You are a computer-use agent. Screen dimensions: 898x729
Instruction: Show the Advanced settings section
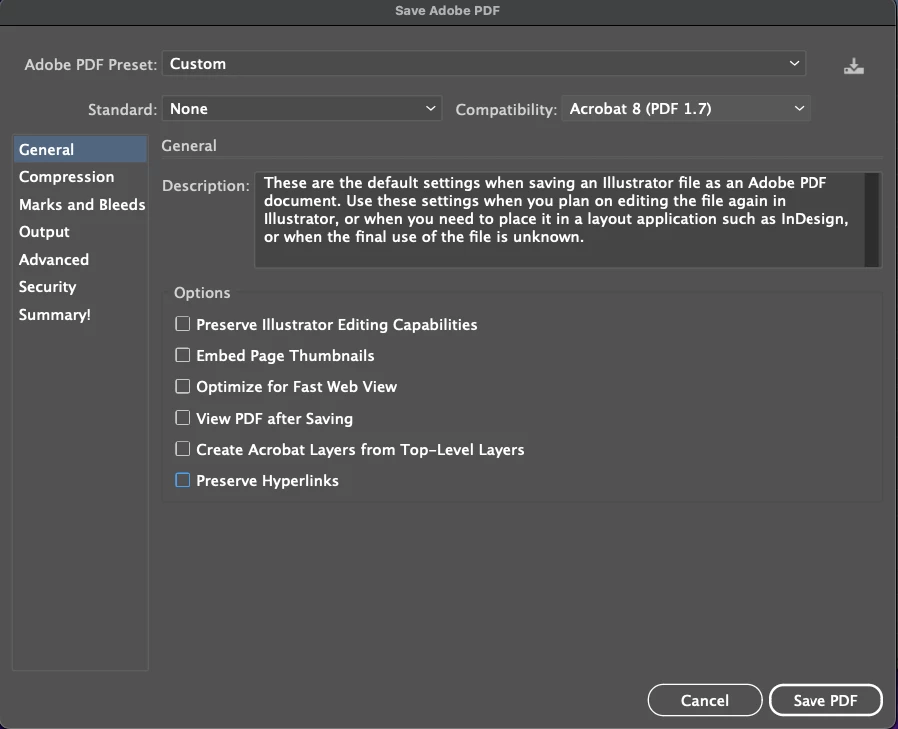pos(80,259)
